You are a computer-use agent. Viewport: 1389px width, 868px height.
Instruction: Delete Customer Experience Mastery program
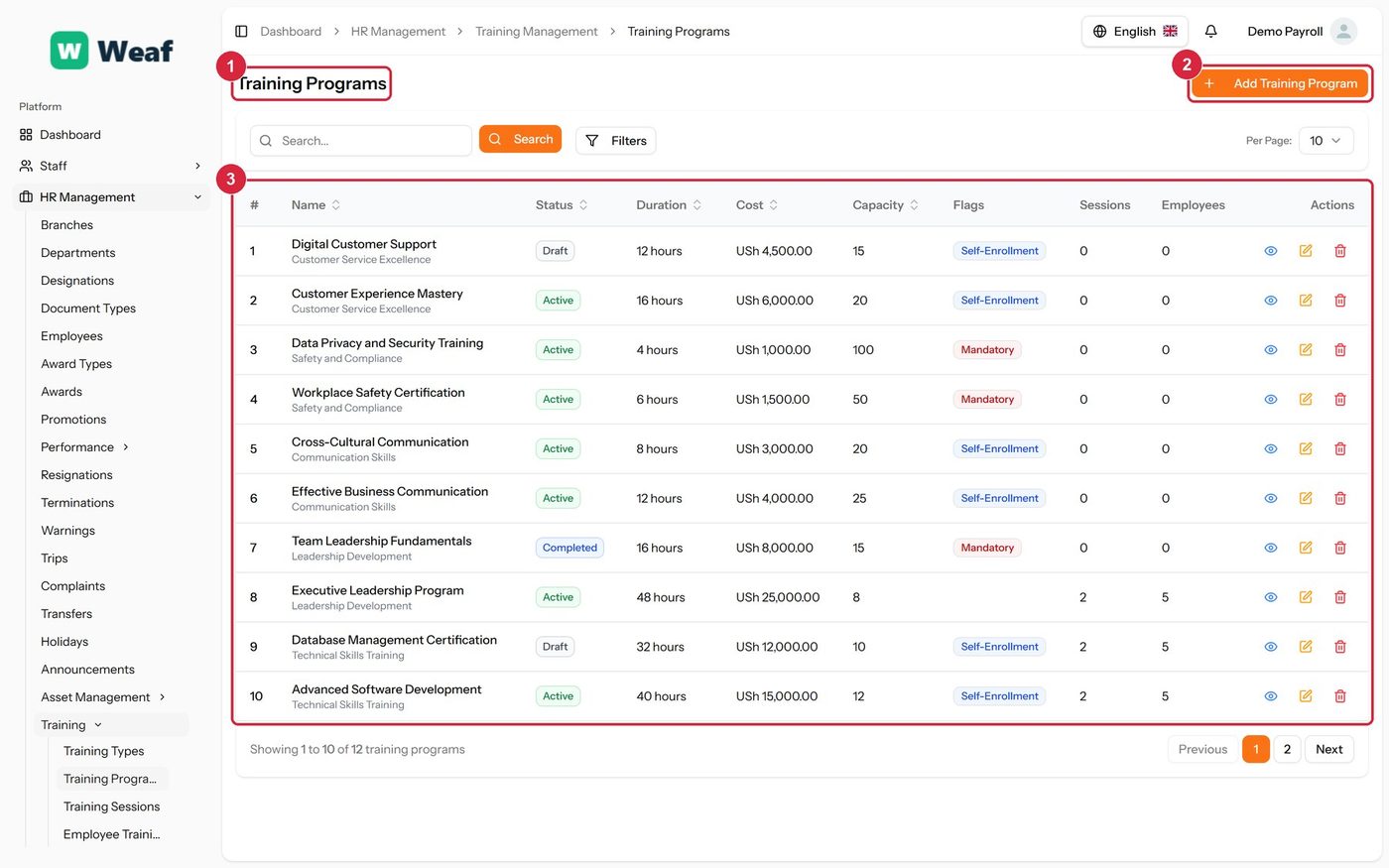click(x=1340, y=301)
